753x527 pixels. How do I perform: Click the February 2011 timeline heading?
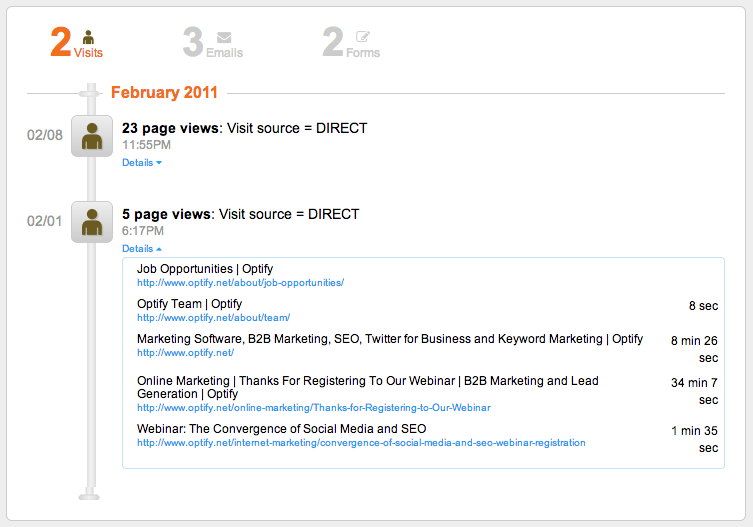pos(165,93)
